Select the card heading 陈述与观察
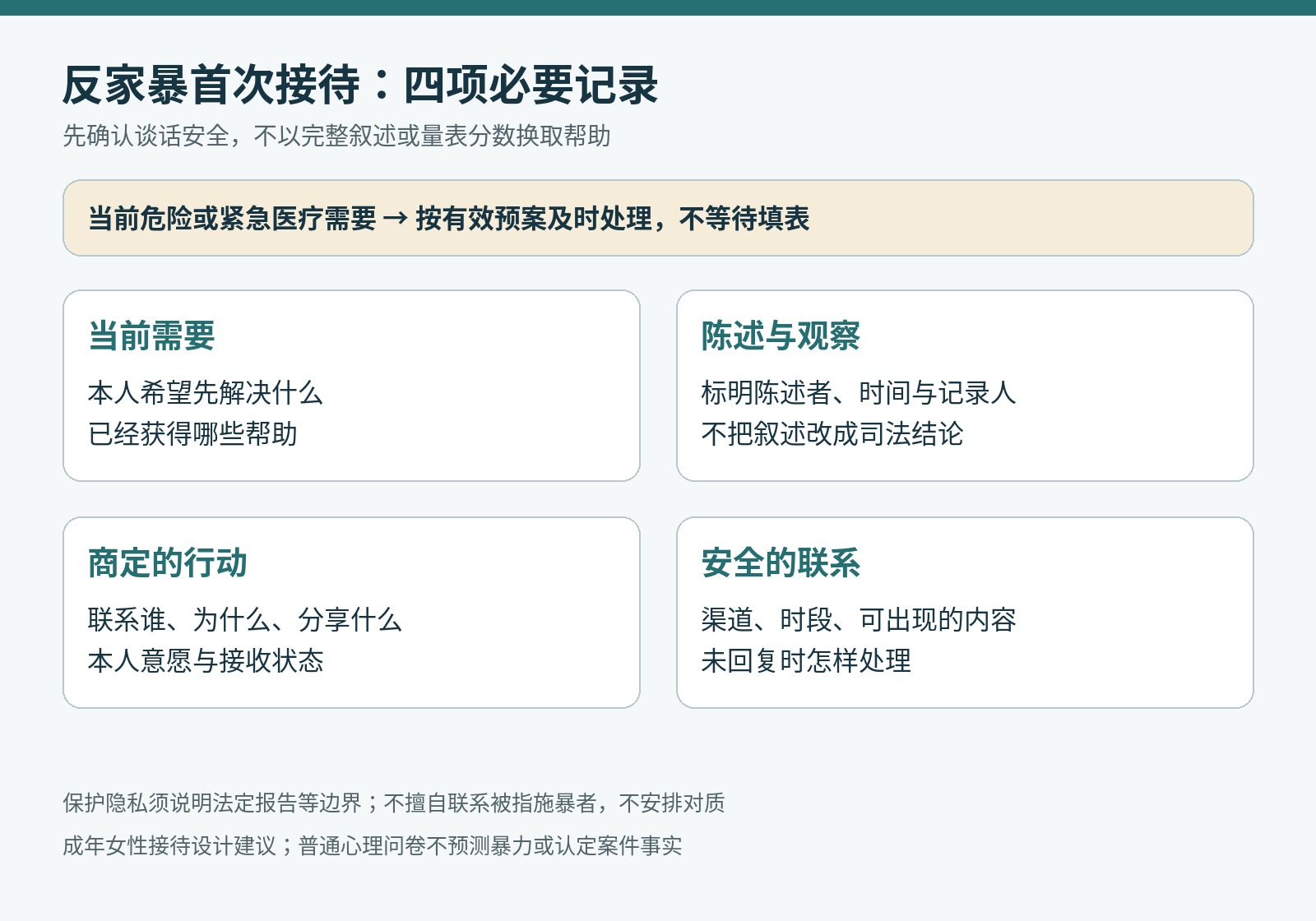The height and width of the screenshot is (921, 1316). tap(781, 336)
